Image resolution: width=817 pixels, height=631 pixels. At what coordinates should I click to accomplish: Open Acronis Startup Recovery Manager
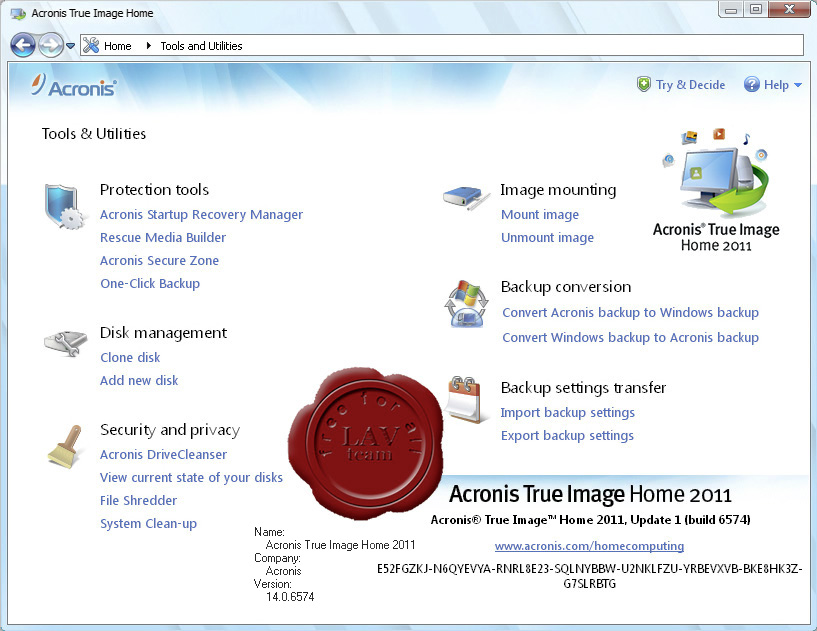click(x=201, y=215)
